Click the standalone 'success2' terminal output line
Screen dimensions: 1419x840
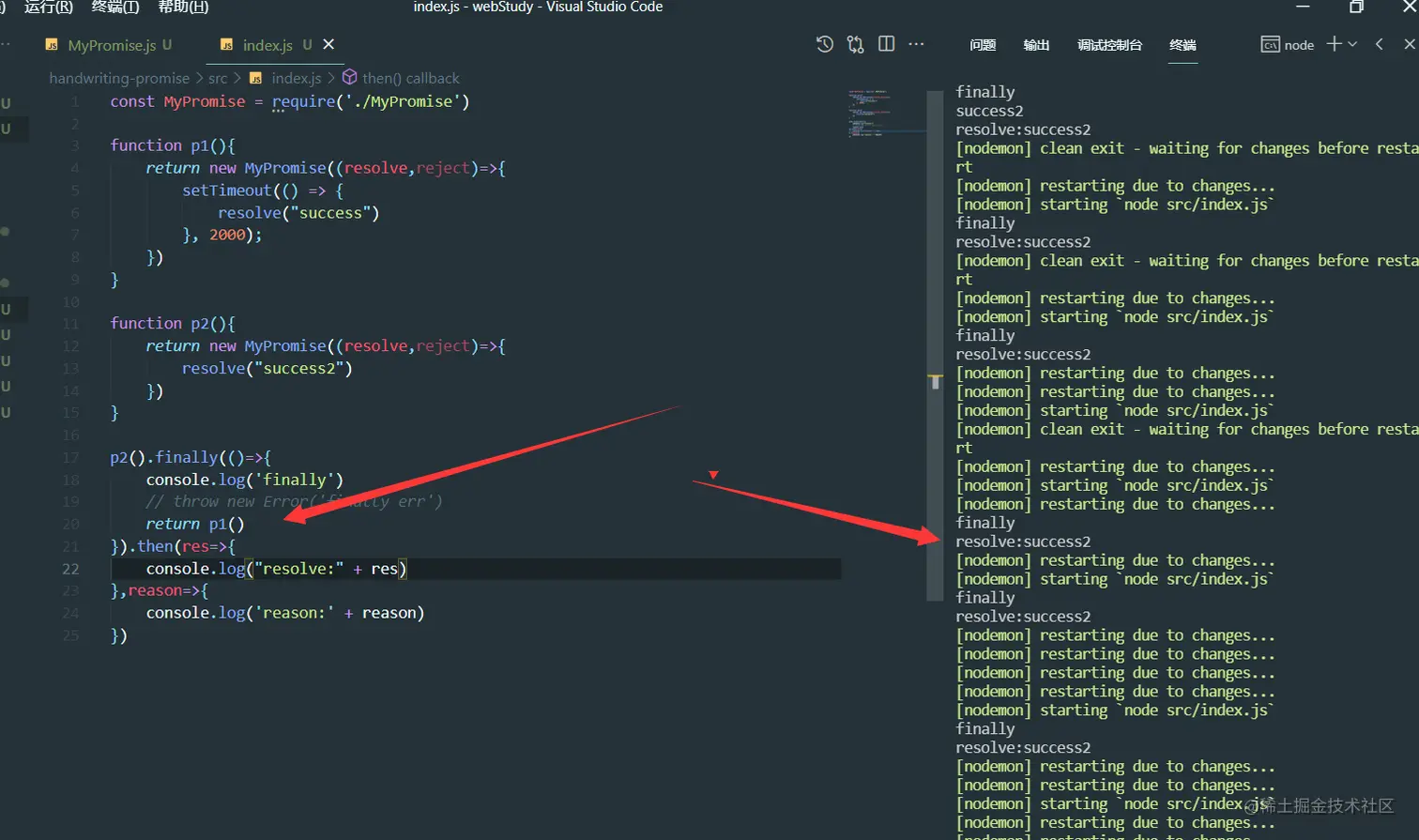point(989,111)
